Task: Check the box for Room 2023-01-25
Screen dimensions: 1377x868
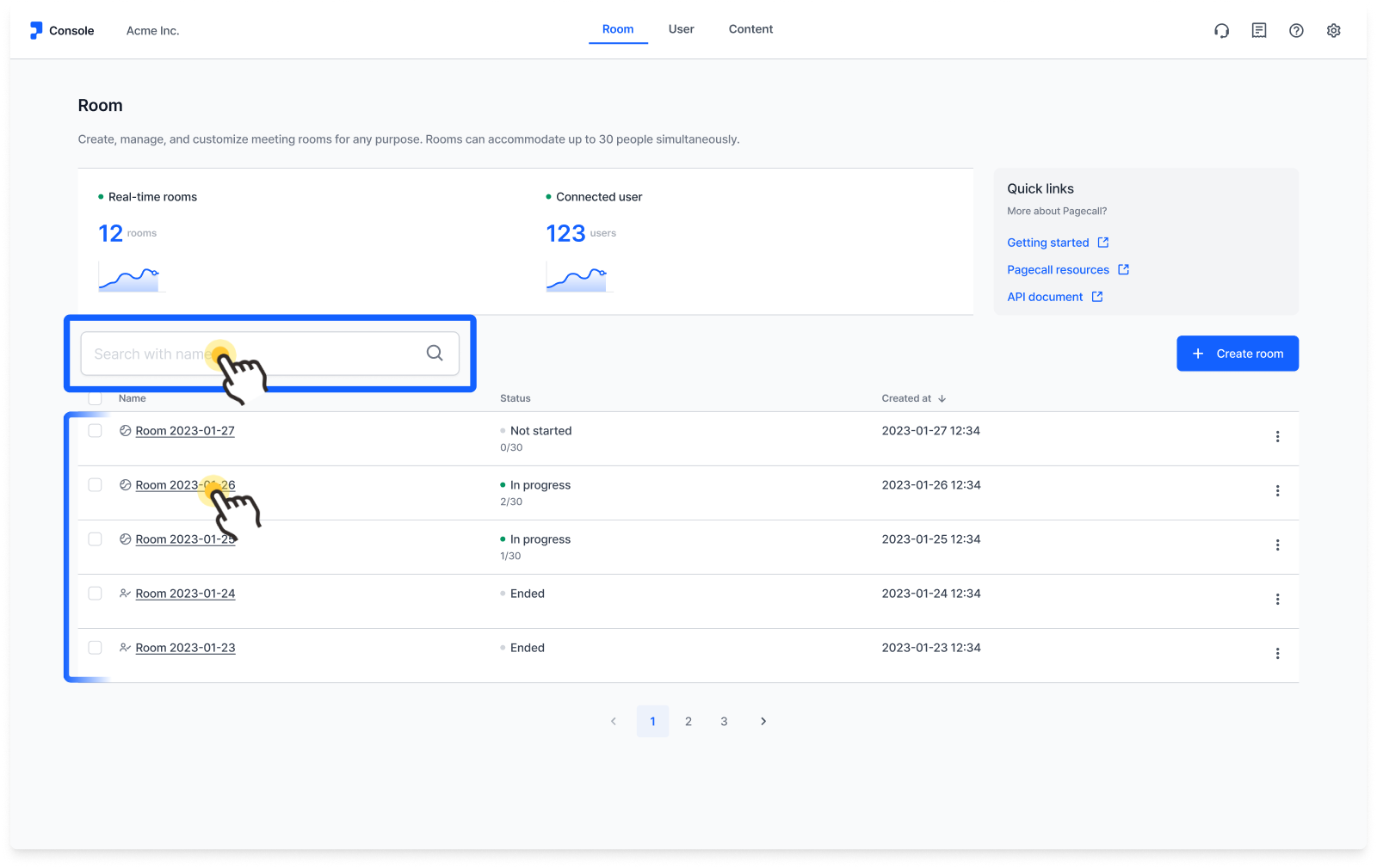Action: [x=95, y=539]
